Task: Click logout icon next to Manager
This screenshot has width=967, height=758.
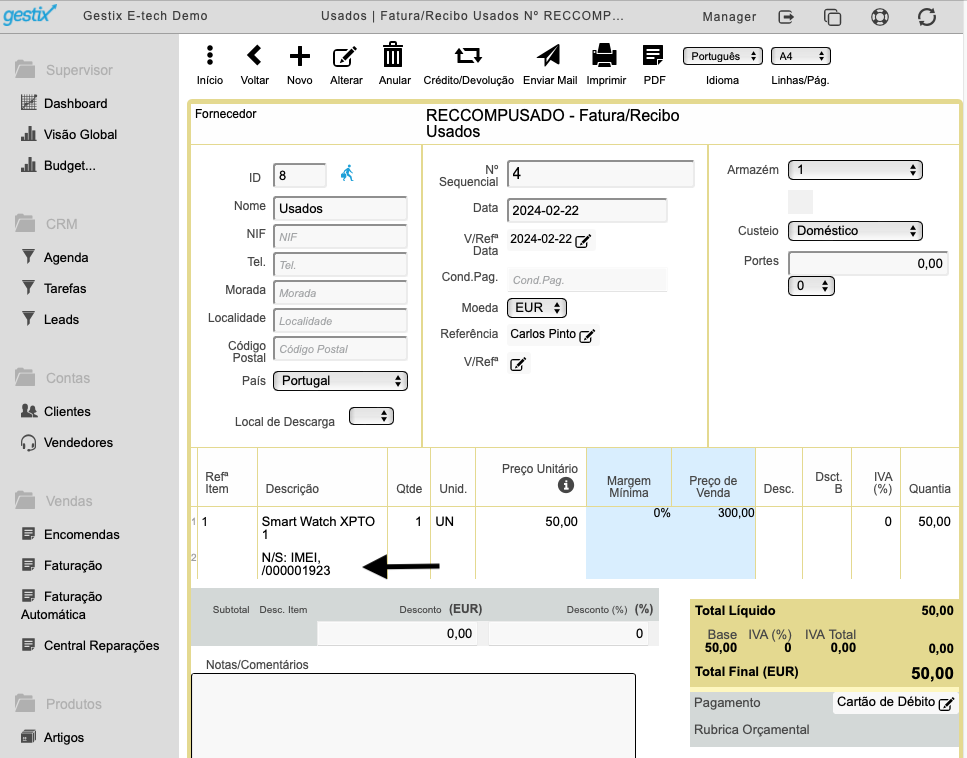Action: point(786,17)
